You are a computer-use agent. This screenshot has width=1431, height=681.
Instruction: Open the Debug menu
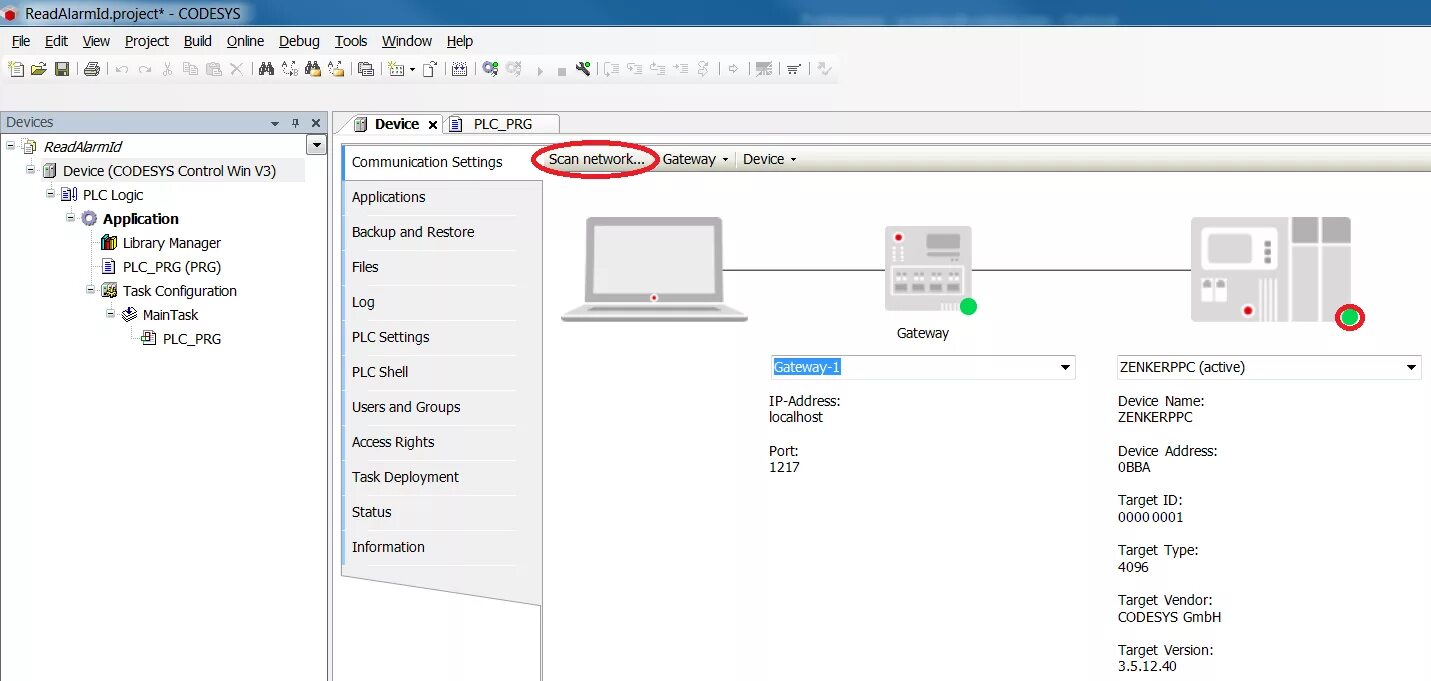[299, 41]
